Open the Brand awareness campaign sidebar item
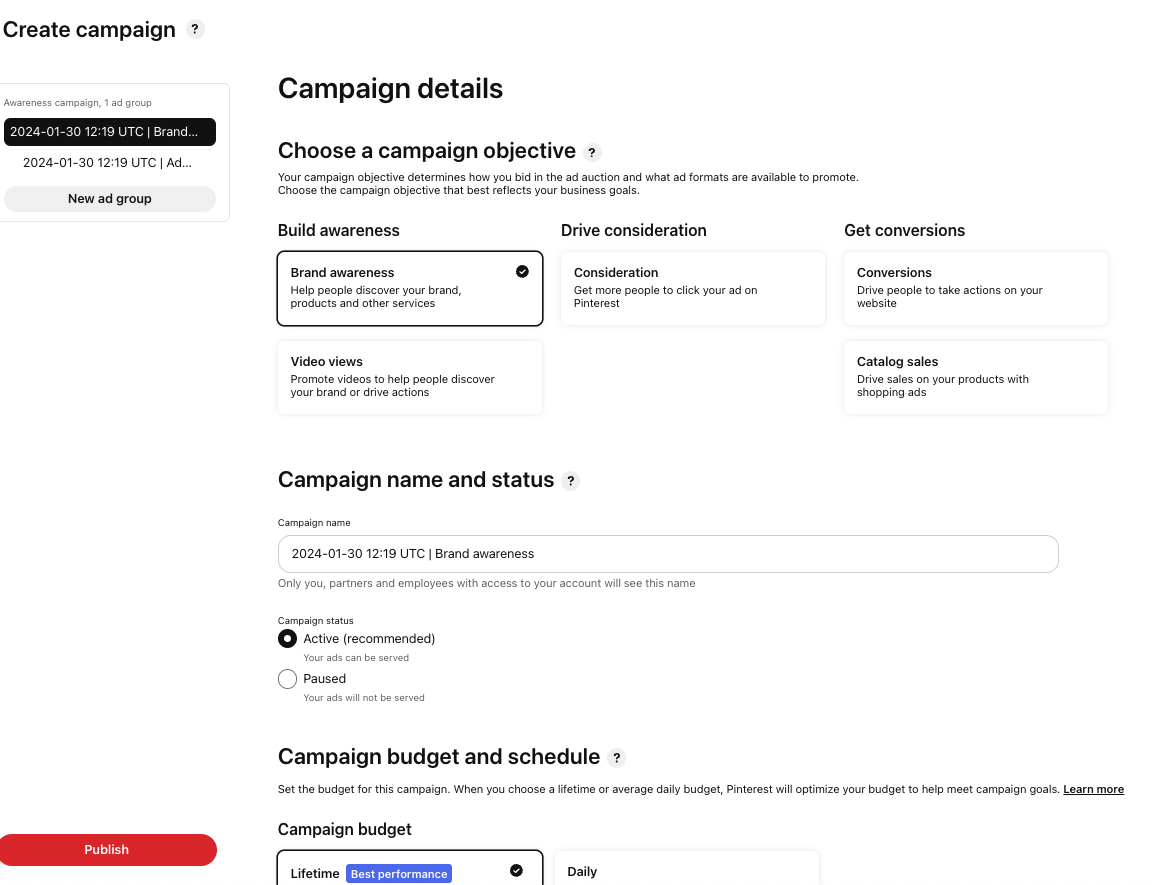This screenshot has width=1159, height=885. pos(110,132)
